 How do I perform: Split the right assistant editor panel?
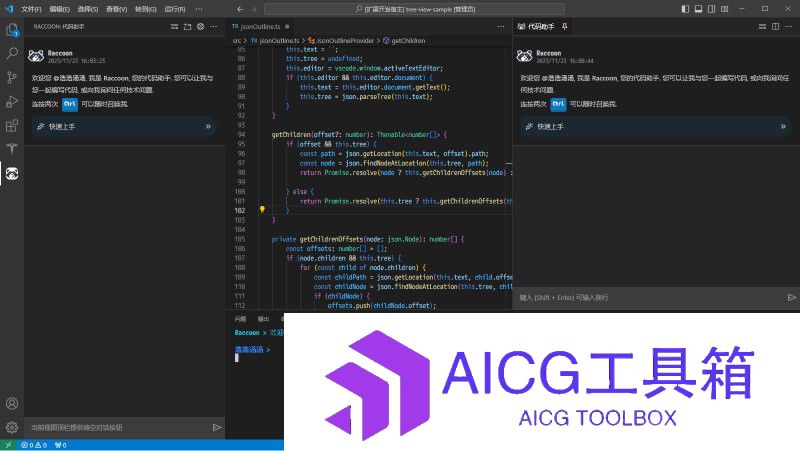(776, 27)
